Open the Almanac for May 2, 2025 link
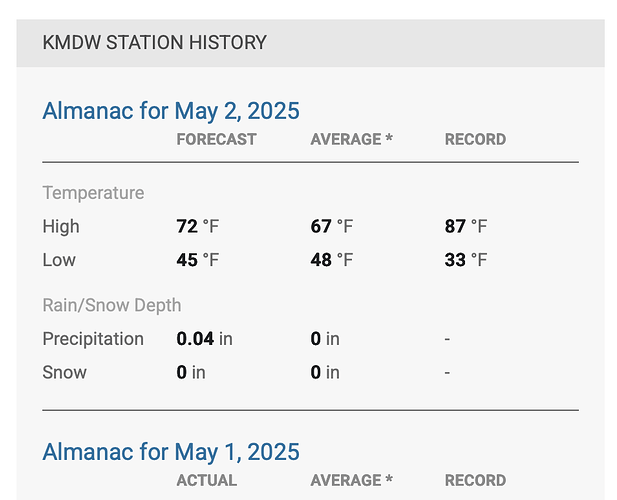Image resolution: width=617 pixels, height=500 pixels. point(171,111)
